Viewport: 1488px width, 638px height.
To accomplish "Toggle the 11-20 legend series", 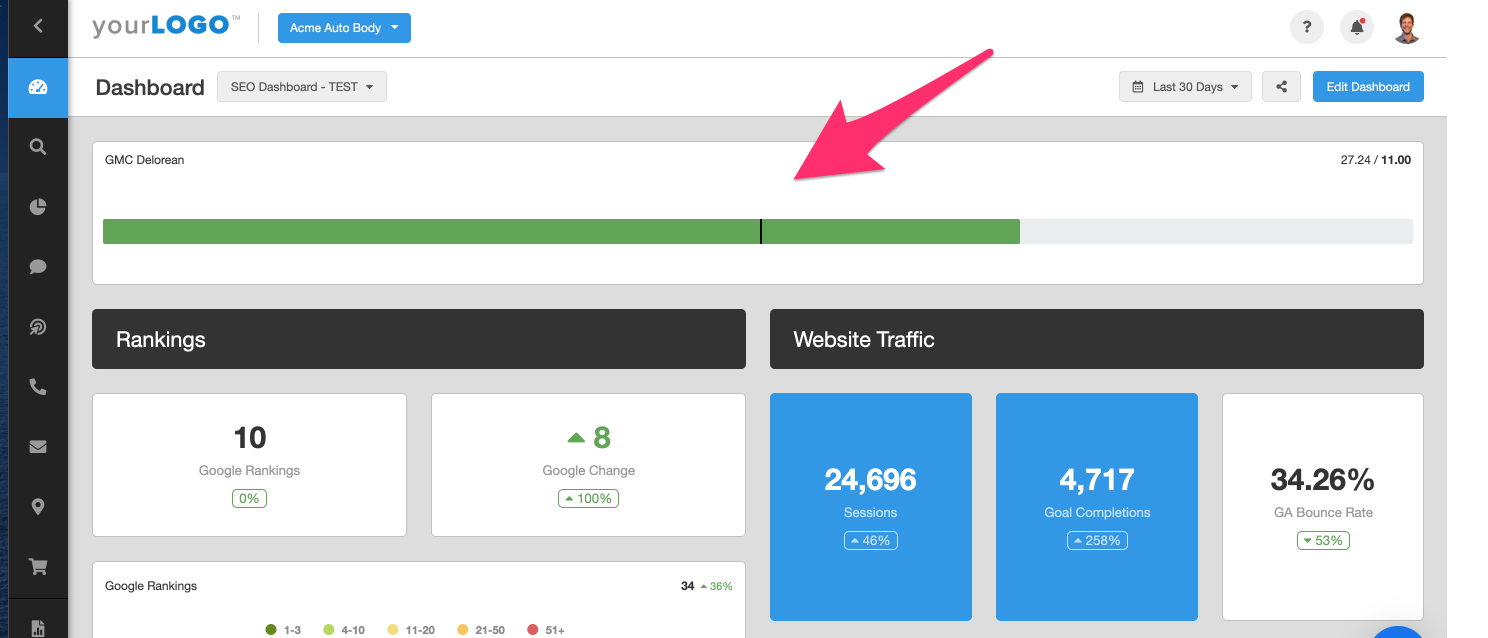I will tap(411, 630).
